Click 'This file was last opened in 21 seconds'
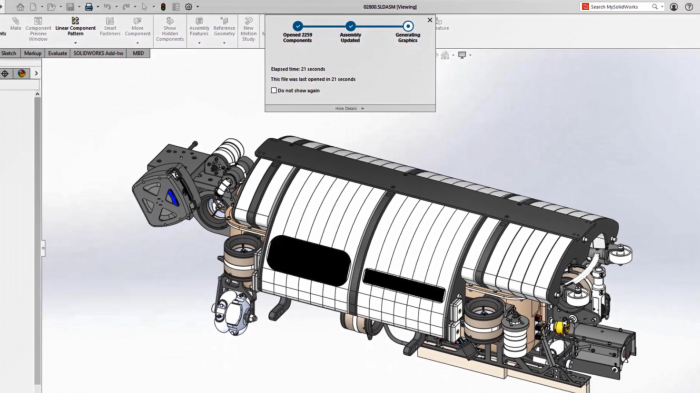Screen dimensions: 700x393 pyautogui.click(x=313, y=79)
